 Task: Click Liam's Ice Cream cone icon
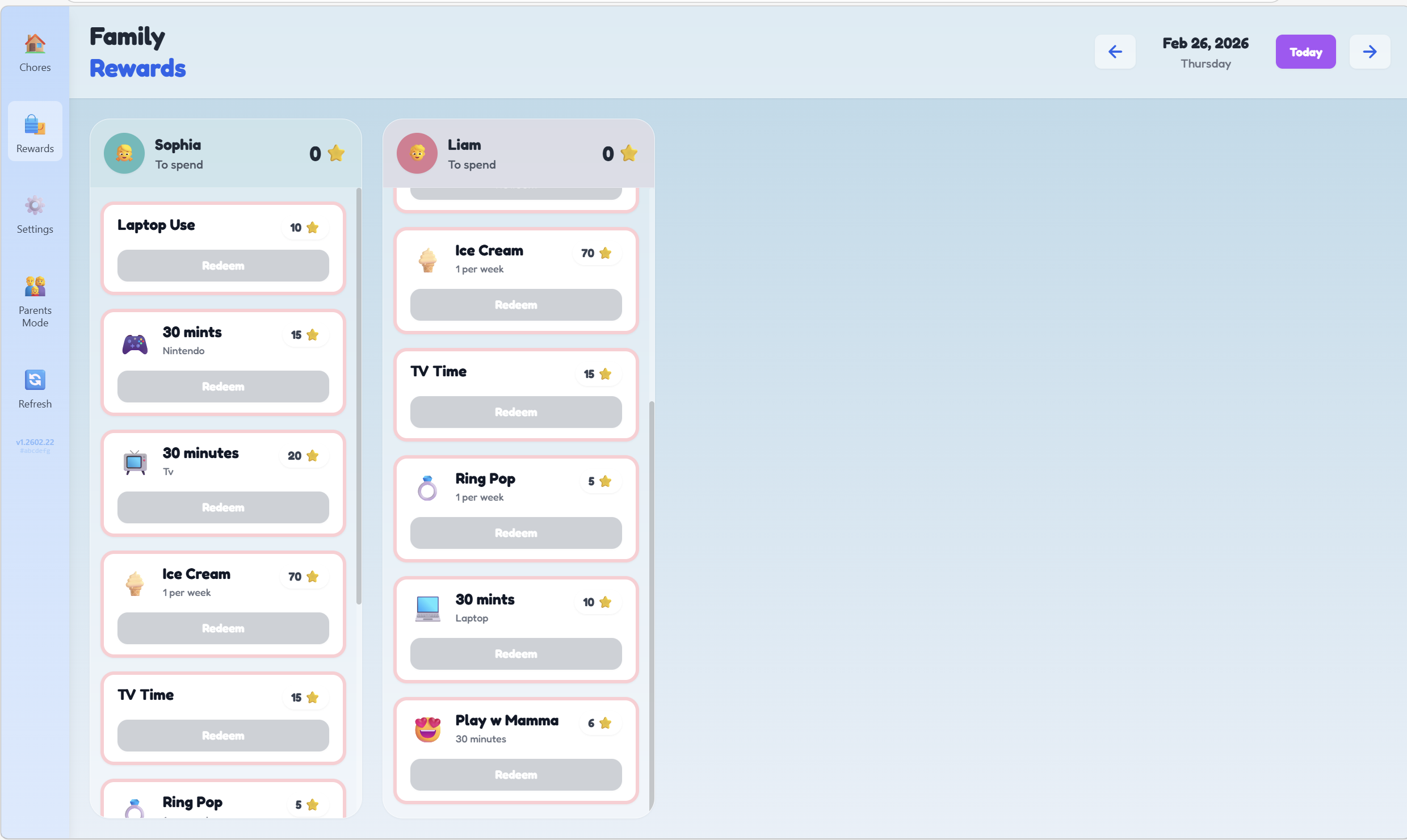(x=427, y=261)
